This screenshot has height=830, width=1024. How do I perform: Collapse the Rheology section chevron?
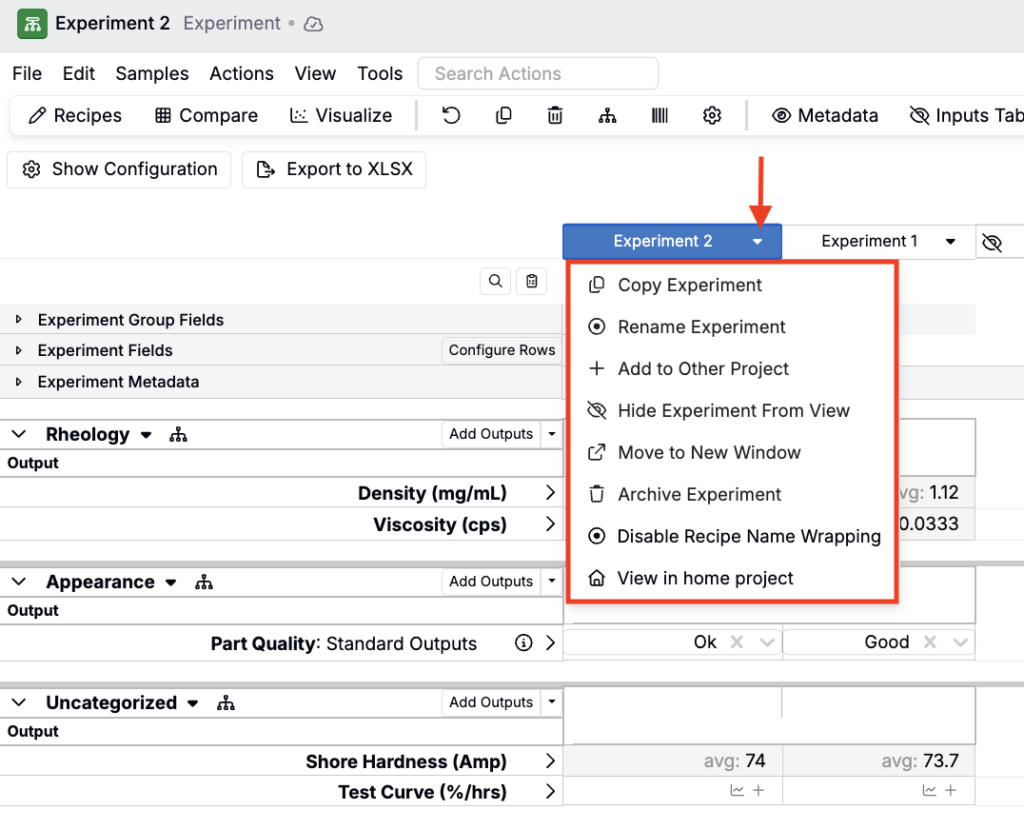(19, 434)
